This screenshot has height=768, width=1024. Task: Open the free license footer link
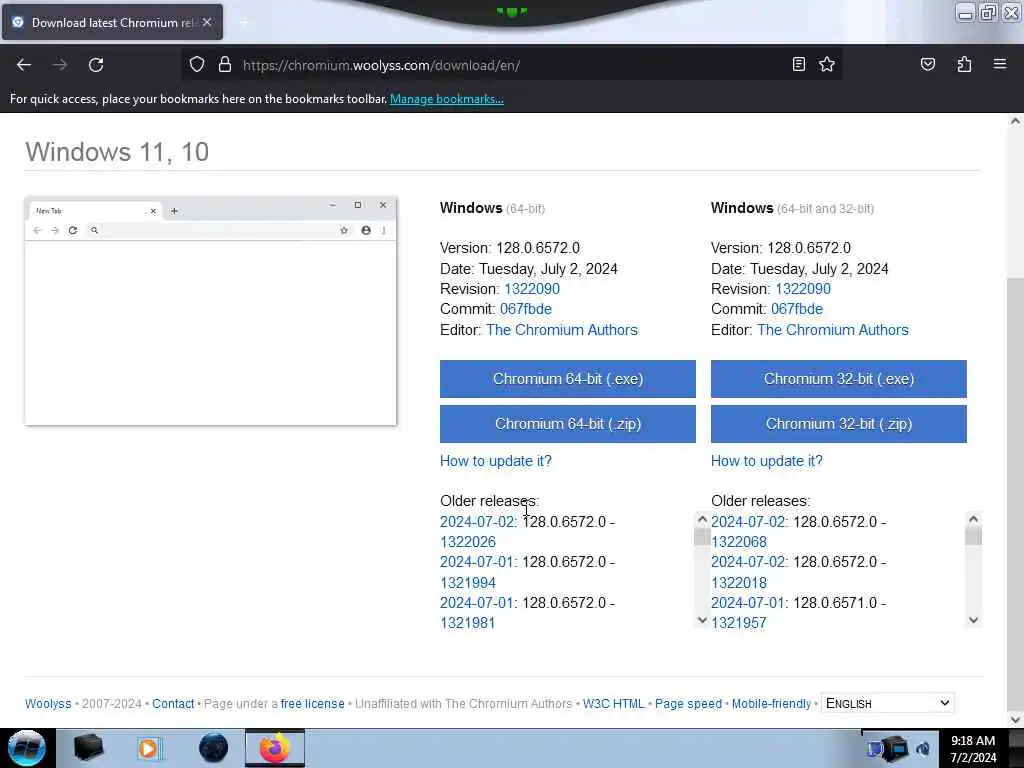[312, 704]
